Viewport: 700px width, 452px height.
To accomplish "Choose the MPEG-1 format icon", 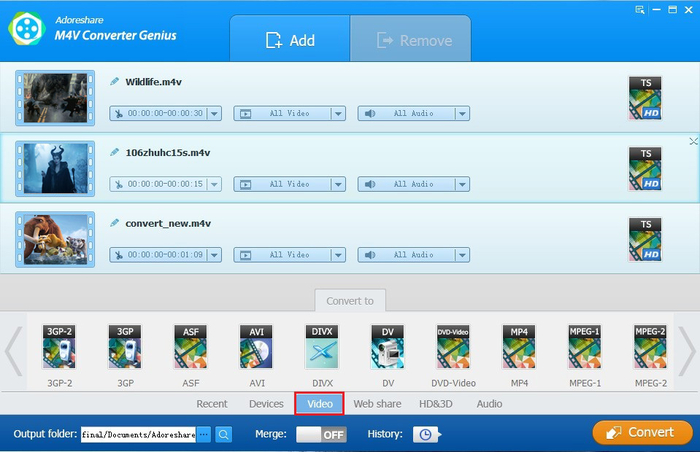I will (x=585, y=347).
